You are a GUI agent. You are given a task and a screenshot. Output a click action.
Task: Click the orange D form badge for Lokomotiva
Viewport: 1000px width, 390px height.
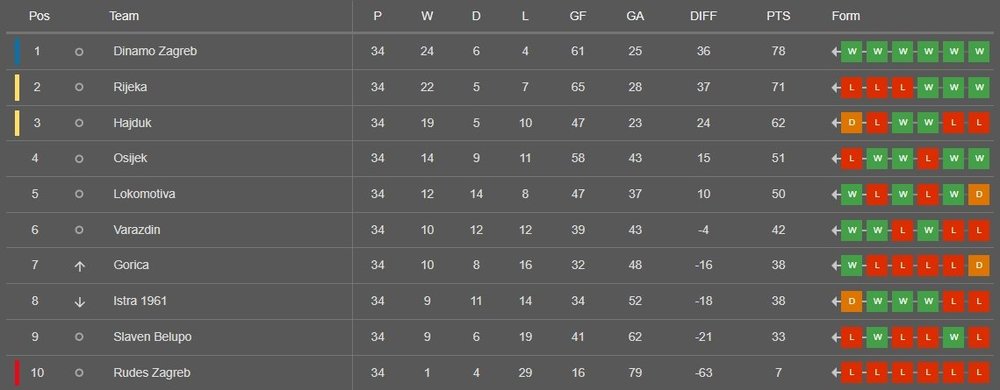point(978,194)
